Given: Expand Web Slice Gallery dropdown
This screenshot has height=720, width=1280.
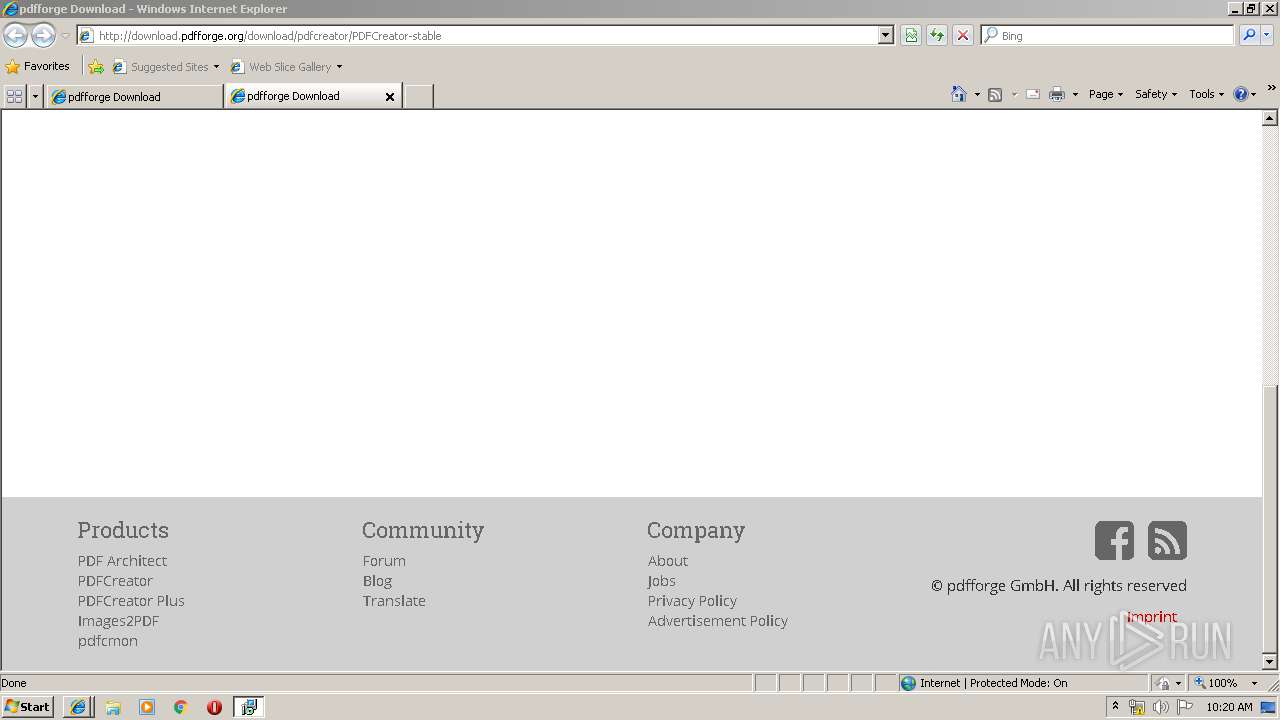Looking at the screenshot, I should click(339, 67).
